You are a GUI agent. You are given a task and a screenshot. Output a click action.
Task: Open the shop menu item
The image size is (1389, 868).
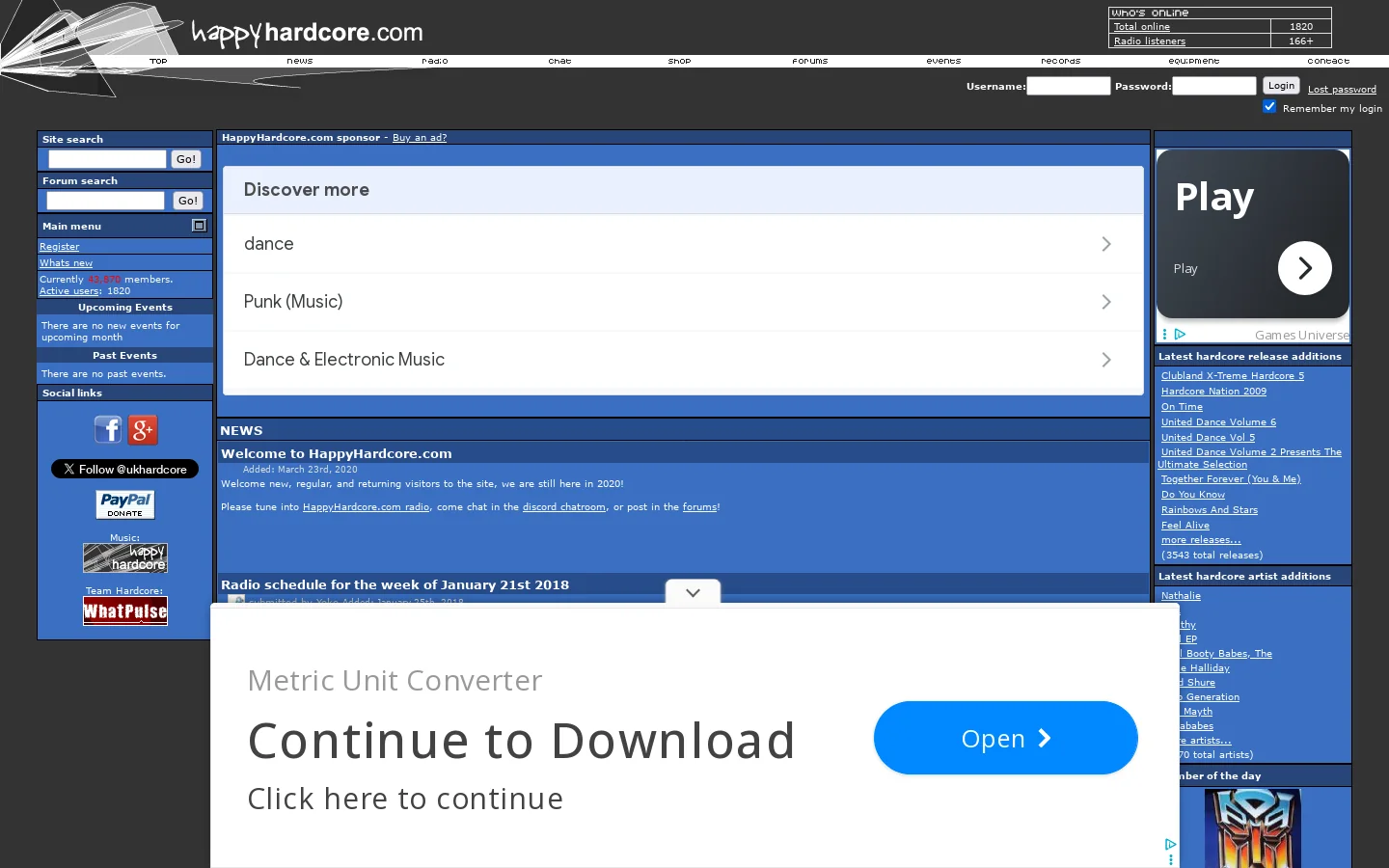pos(680,61)
